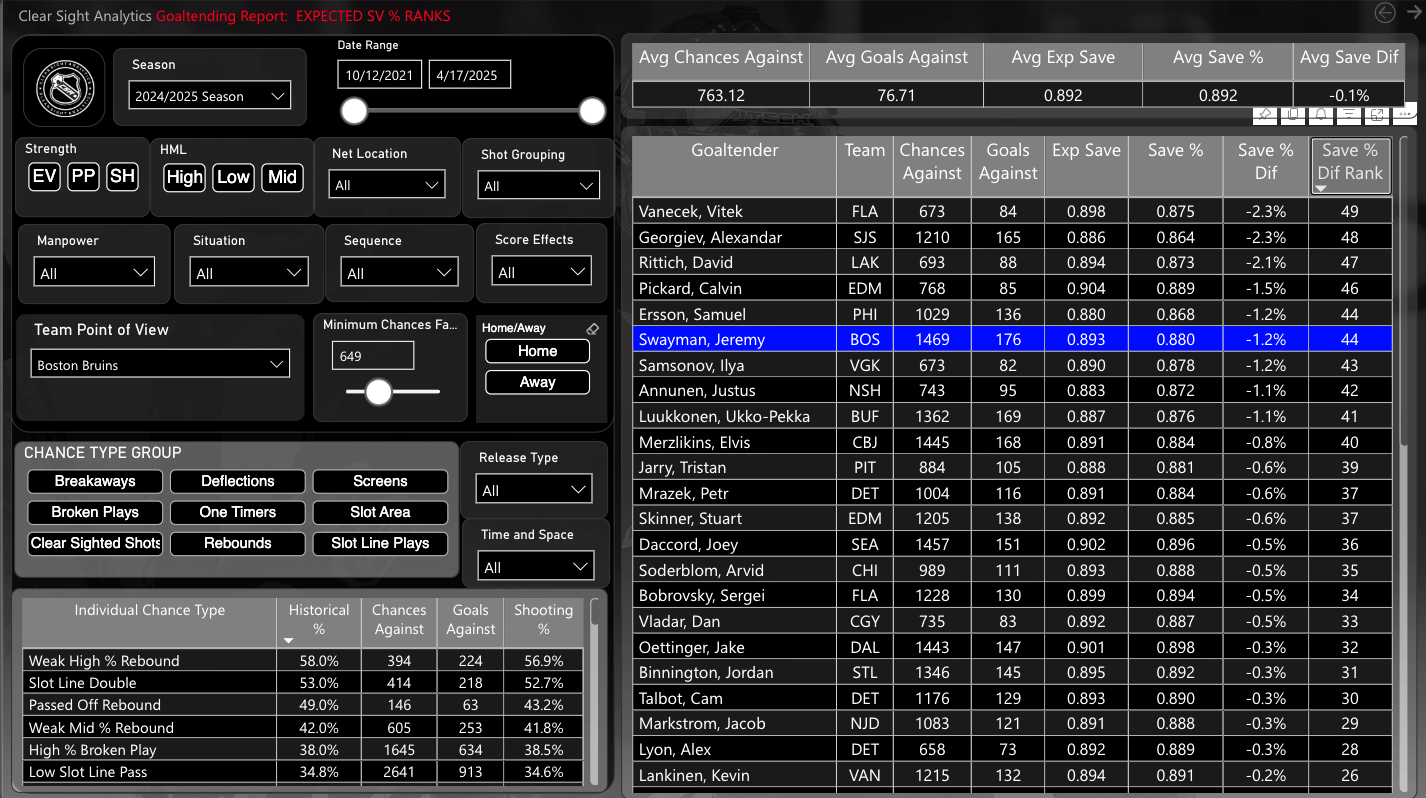Select the Screens chance type
This screenshot has width=1426, height=798.
tap(380, 481)
